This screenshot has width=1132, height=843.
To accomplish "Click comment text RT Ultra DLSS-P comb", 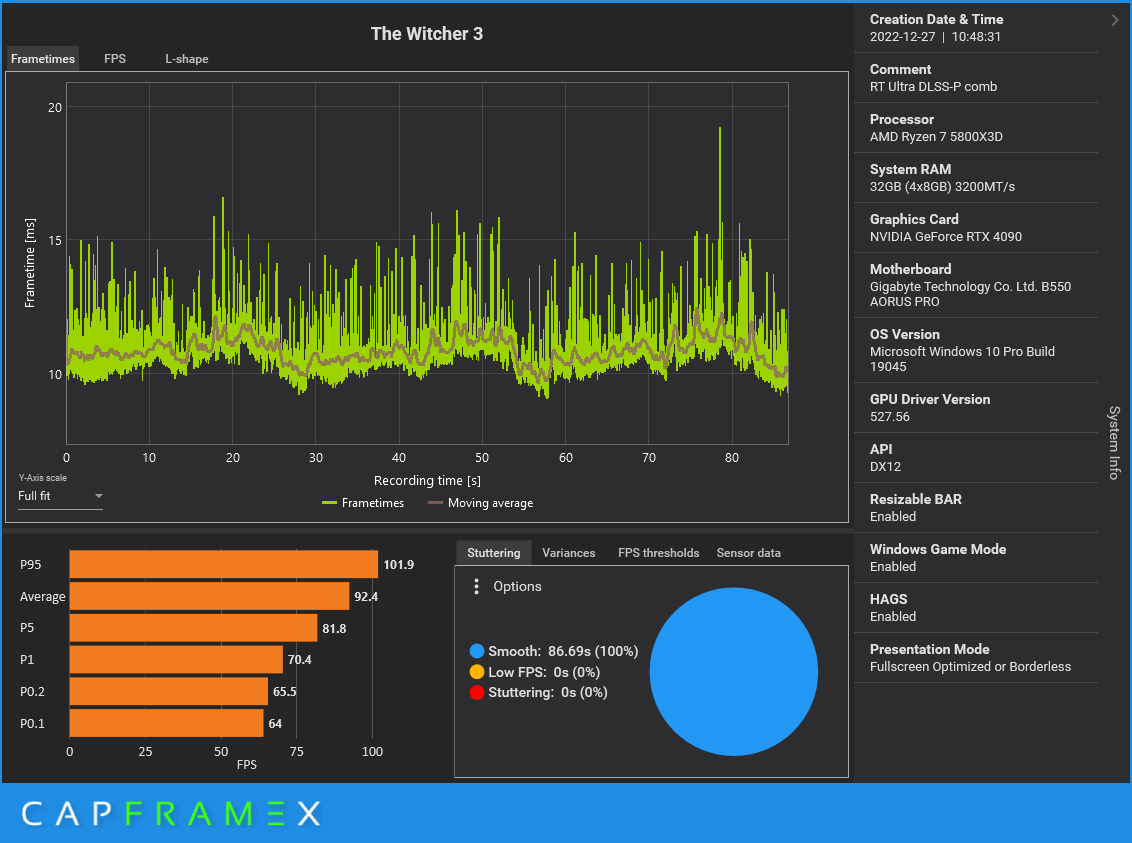I will (933, 87).
